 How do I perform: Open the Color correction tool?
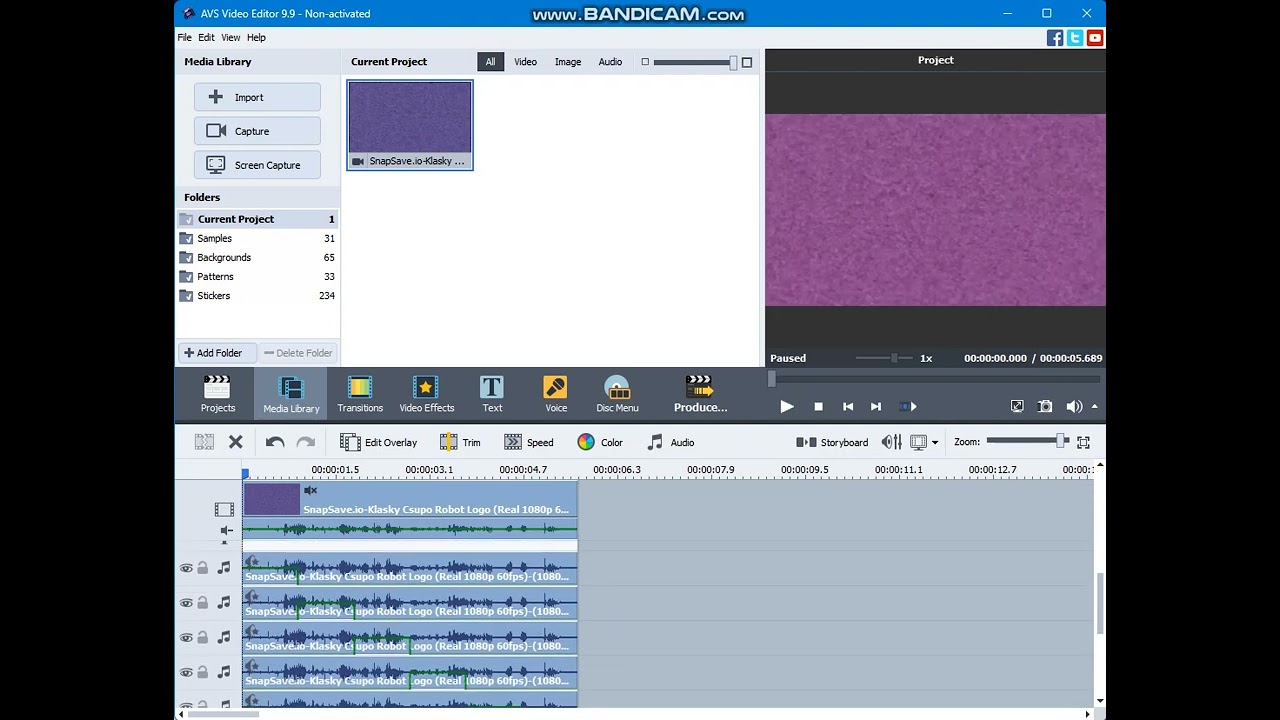pyautogui.click(x=600, y=442)
